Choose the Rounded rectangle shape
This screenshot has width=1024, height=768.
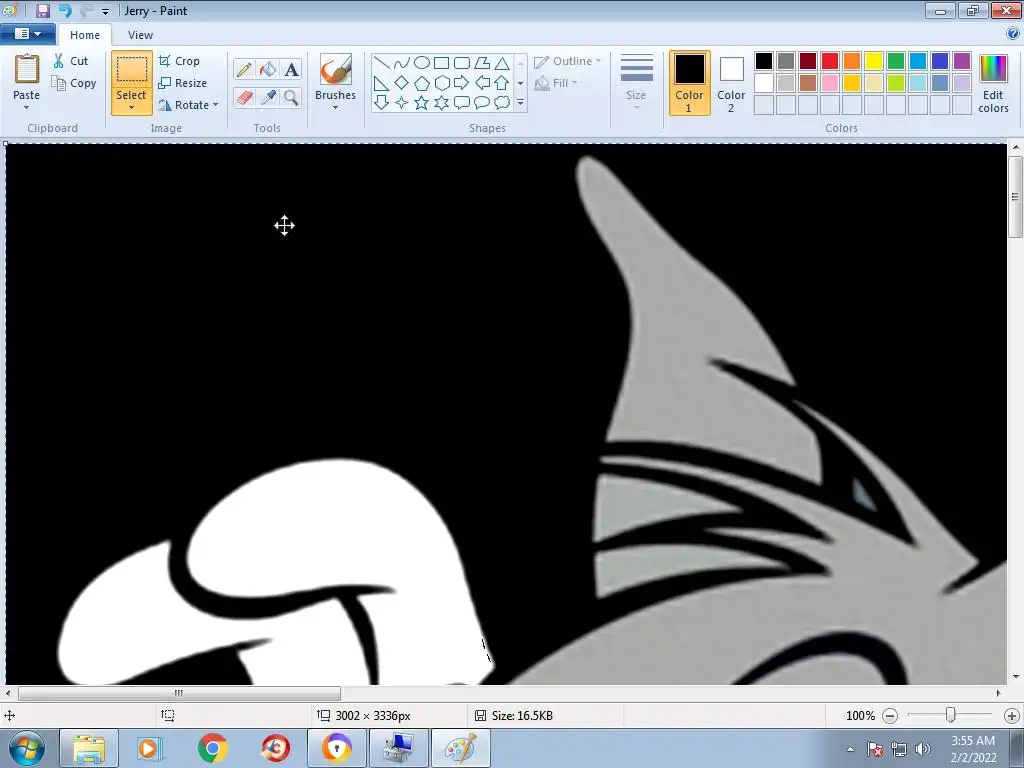[x=462, y=63]
